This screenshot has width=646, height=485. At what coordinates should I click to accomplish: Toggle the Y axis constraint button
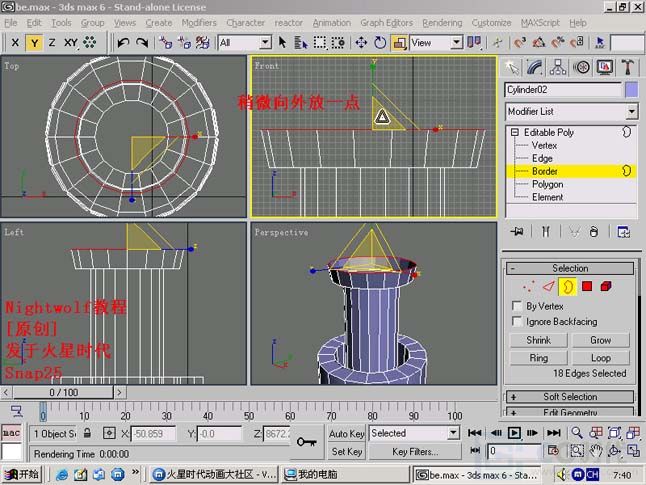coord(34,42)
